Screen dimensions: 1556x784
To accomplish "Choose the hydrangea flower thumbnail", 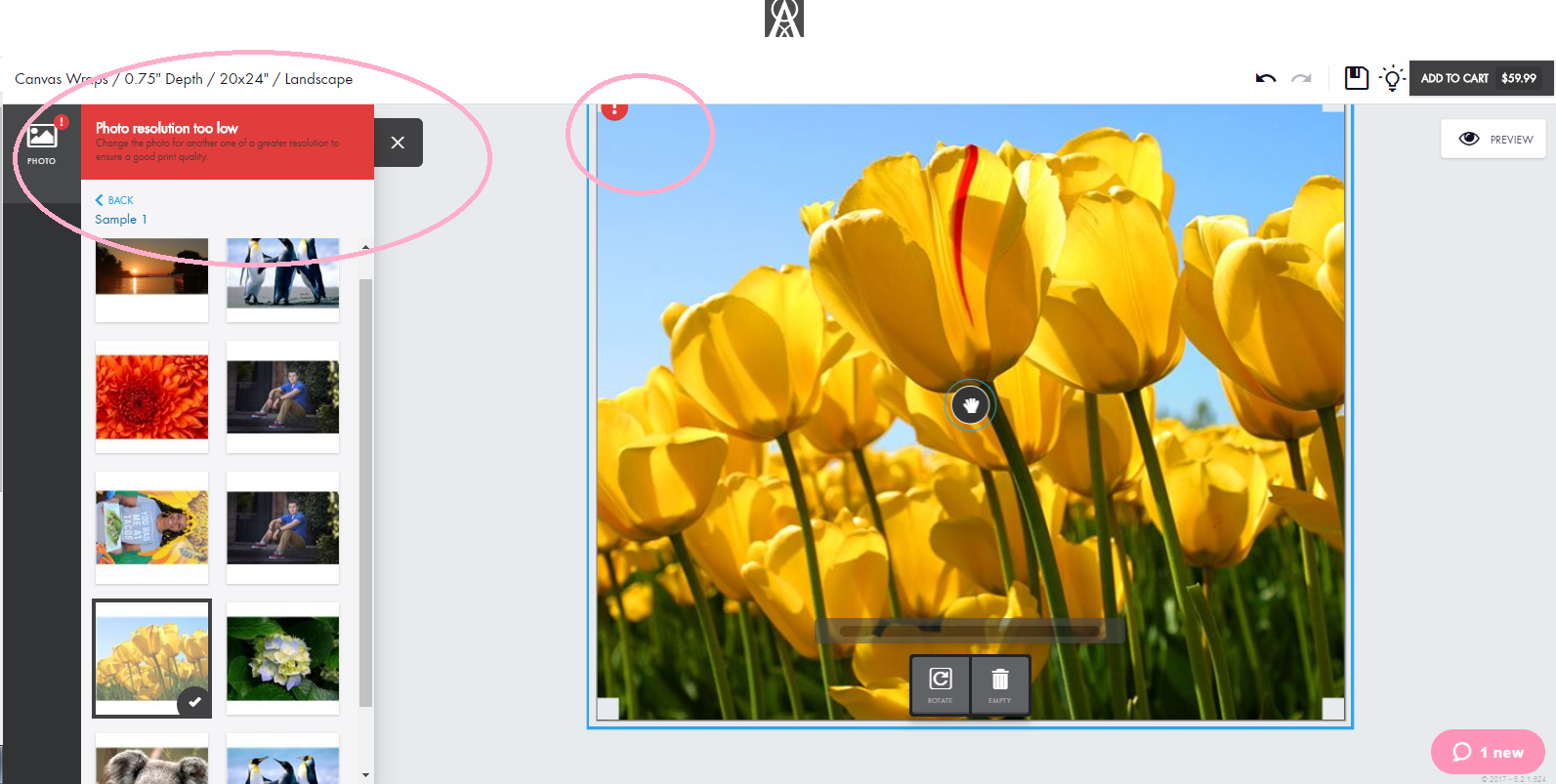I will coord(283,658).
